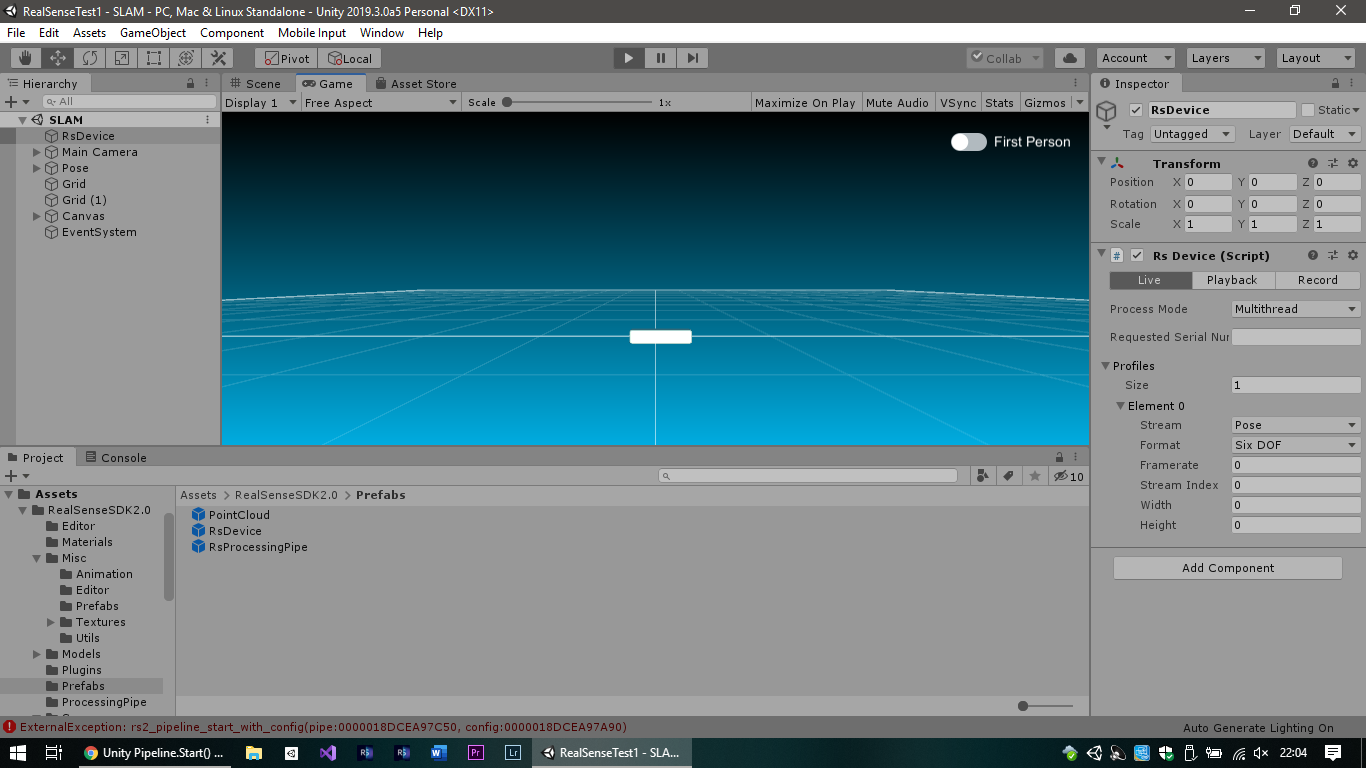Uncheck the RsDevice active checkbox in Inspector
This screenshot has width=1366, height=768.
click(1134, 109)
